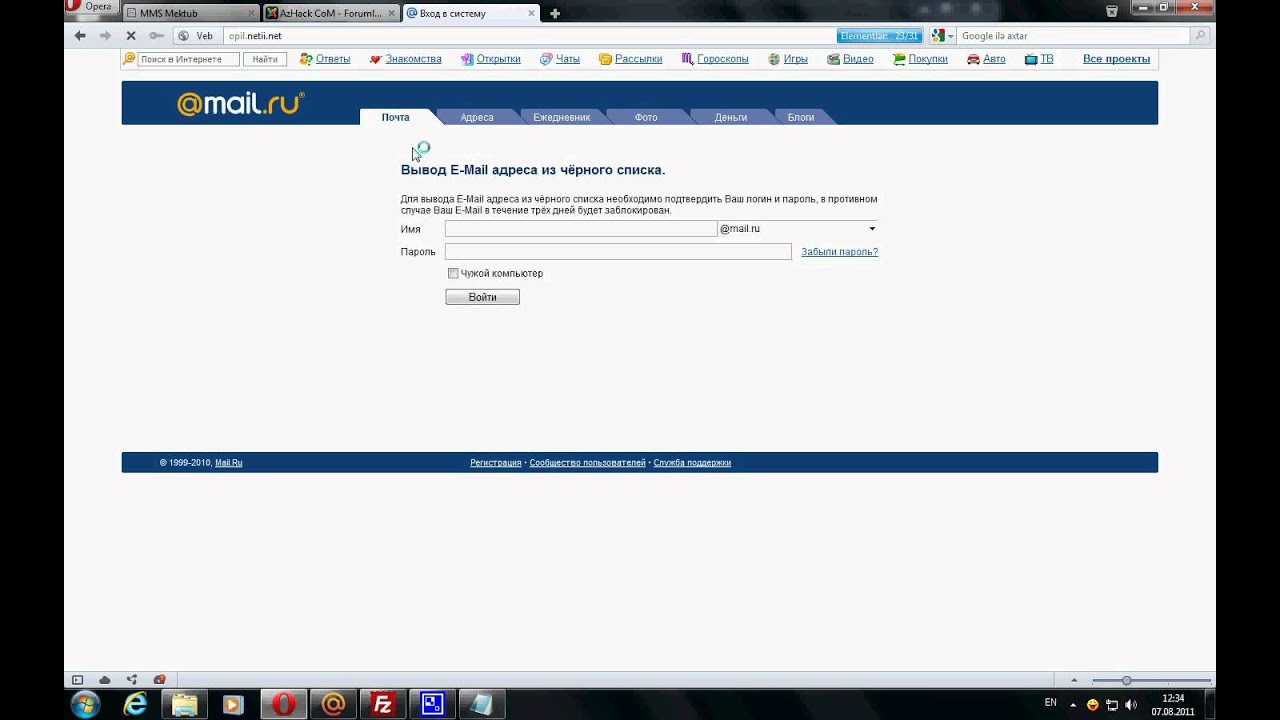1280x720 pixels.
Task: Toggle the Opera panel icon in status bar
Action: (x=77, y=680)
